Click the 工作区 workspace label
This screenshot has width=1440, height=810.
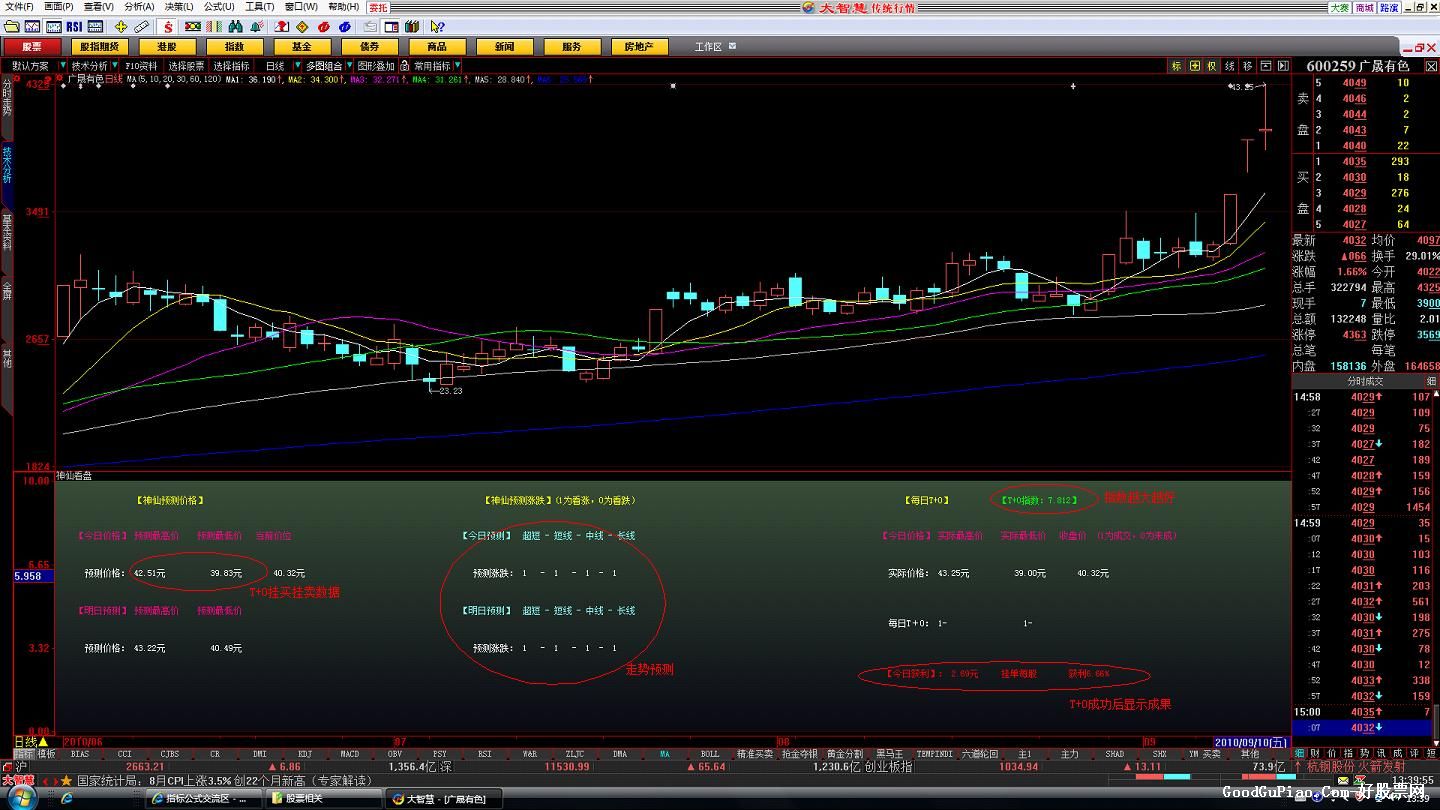(709, 46)
